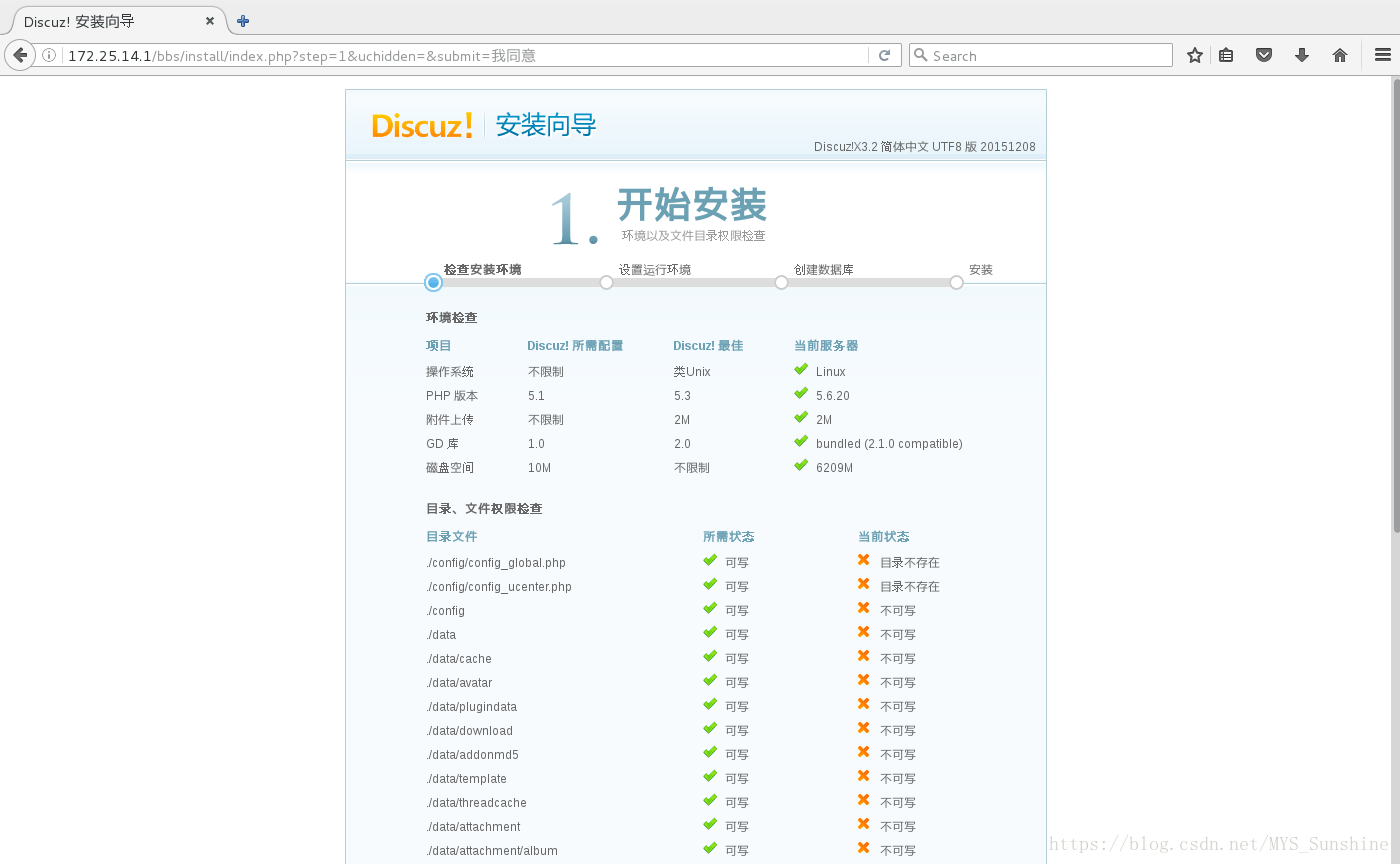1400x864 pixels.
Task: Focus the Search input box
Action: [1041, 56]
